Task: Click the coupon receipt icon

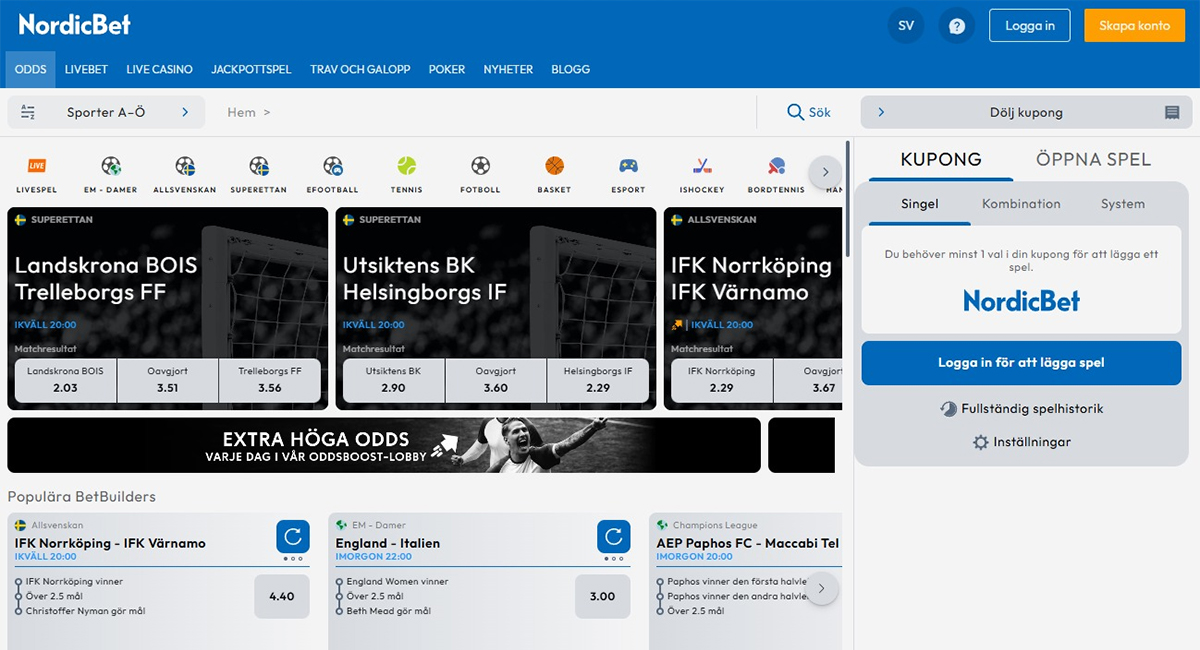Action: (1172, 113)
